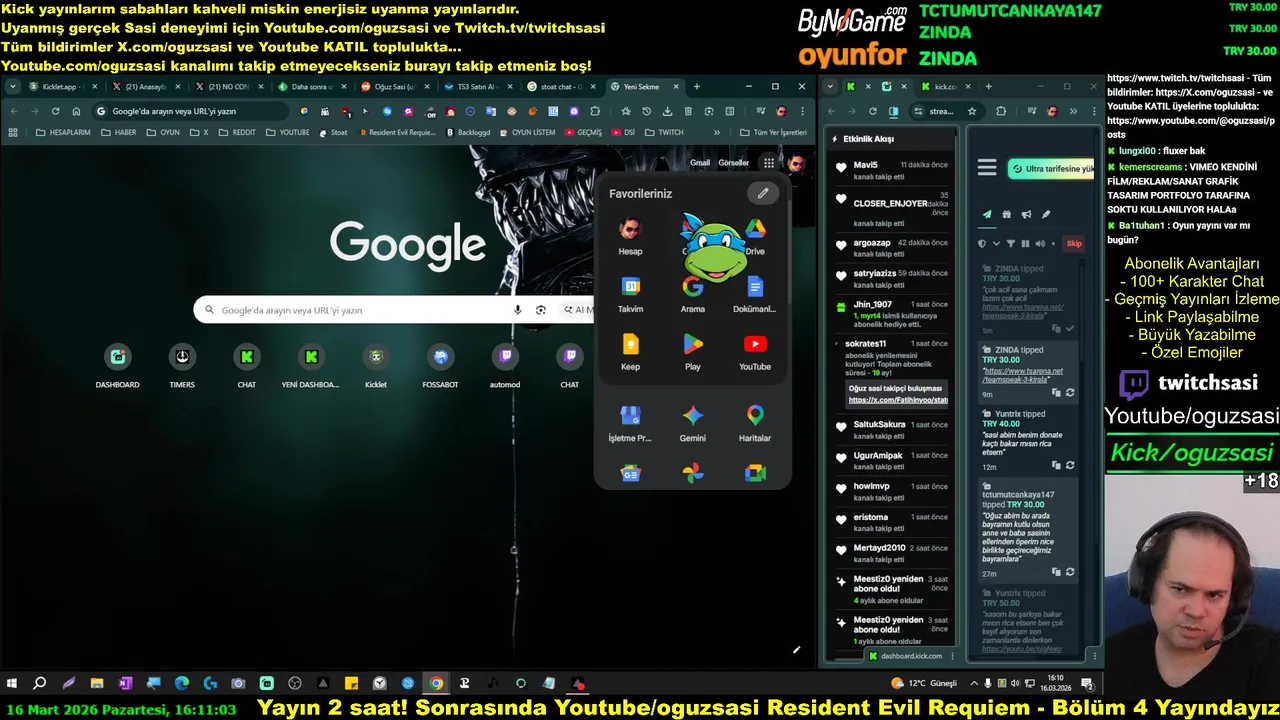Open Windows Start menu
Image resolution: width=1280 pixels, height=720 pixels.
(x=12, y=684)
